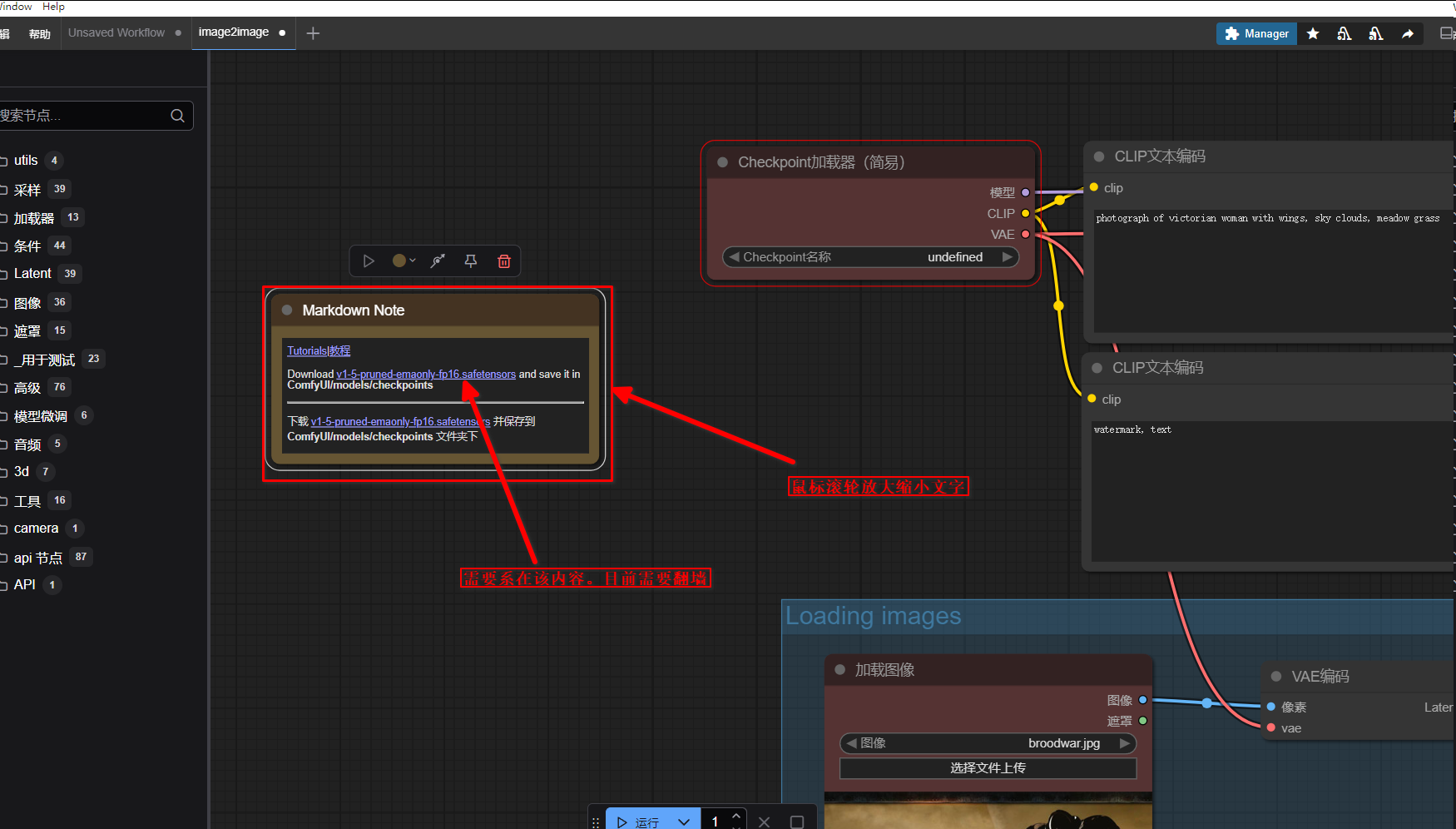Viewport: 1456px width, 829px height.
Task: Open the Help menu
Action: 53,7
